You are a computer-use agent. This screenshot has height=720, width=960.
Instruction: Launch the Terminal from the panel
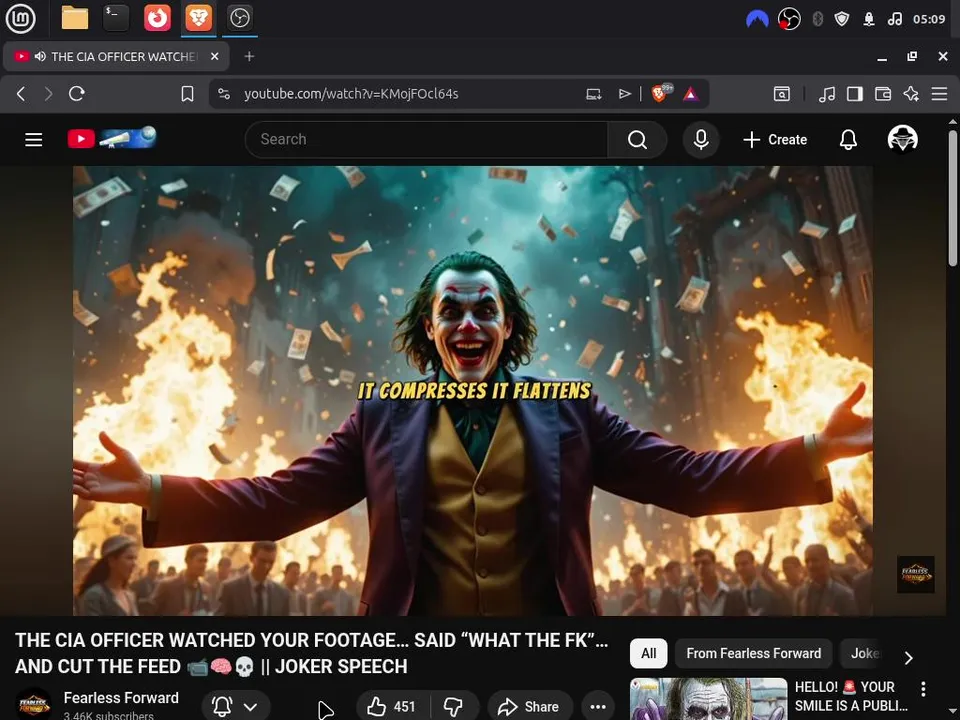(116, 18)
